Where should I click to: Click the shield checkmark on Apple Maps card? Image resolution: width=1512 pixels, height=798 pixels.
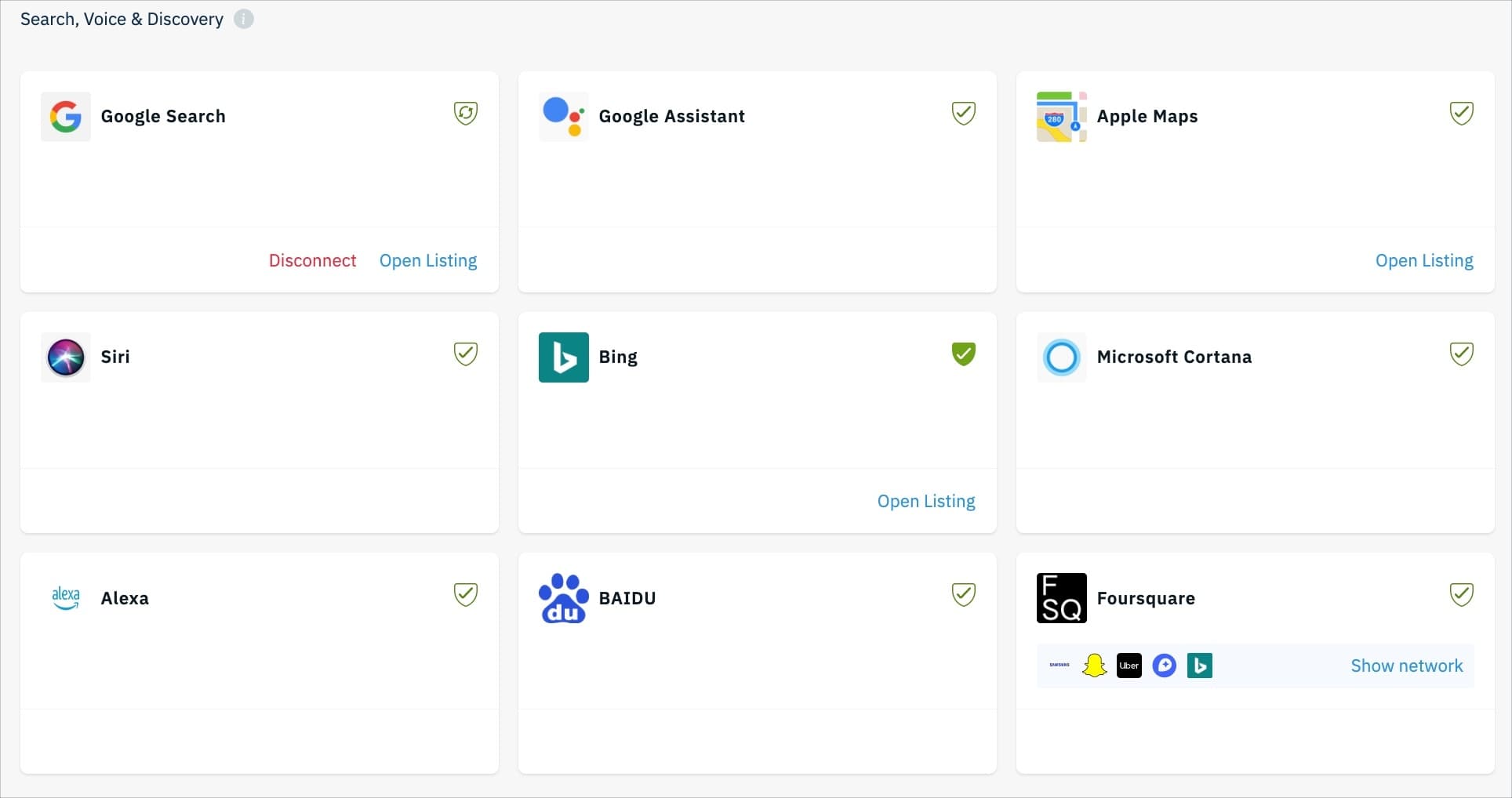tap(1462, 113)
